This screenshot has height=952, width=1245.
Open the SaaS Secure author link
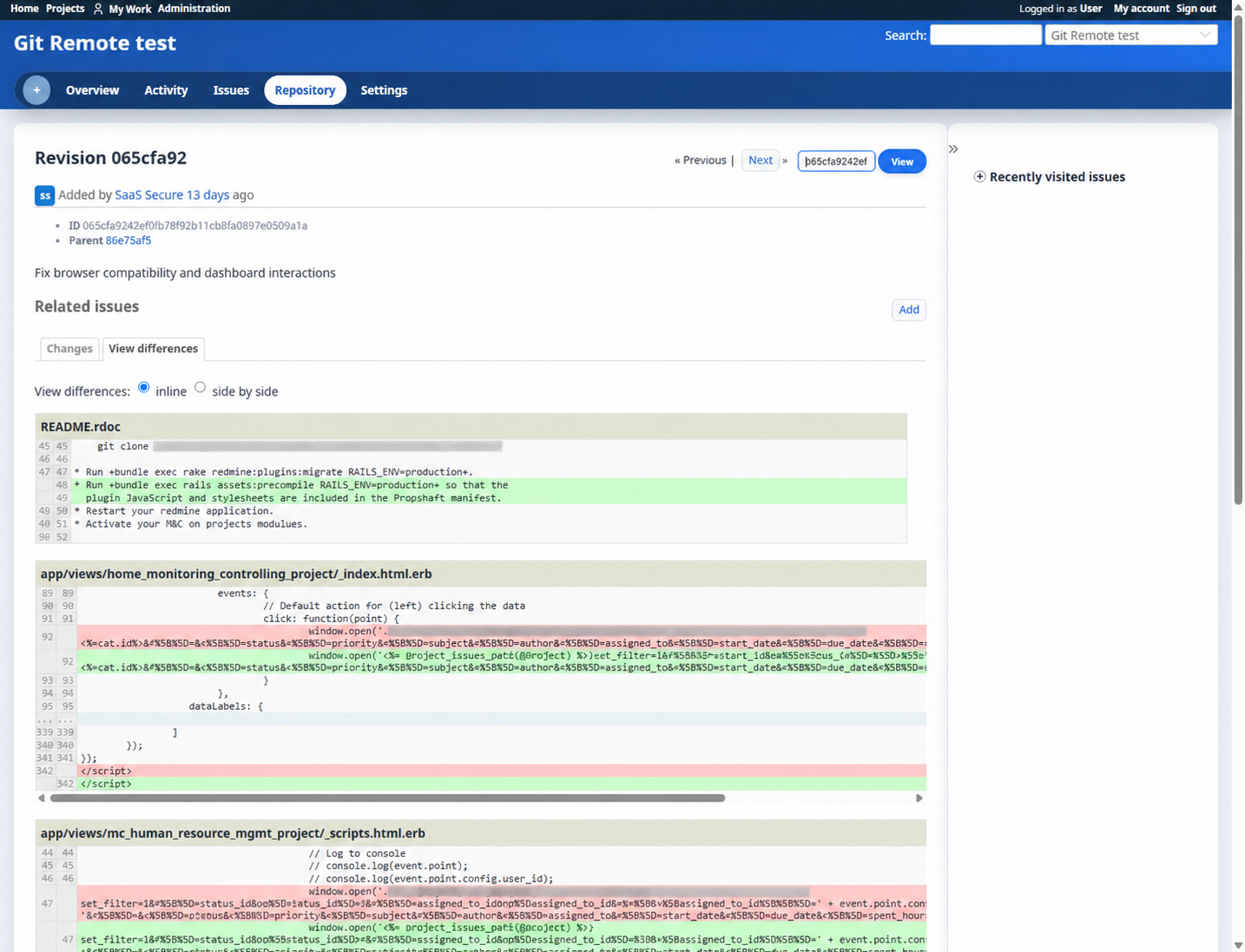pyautogui.click(x=149, y=195)
